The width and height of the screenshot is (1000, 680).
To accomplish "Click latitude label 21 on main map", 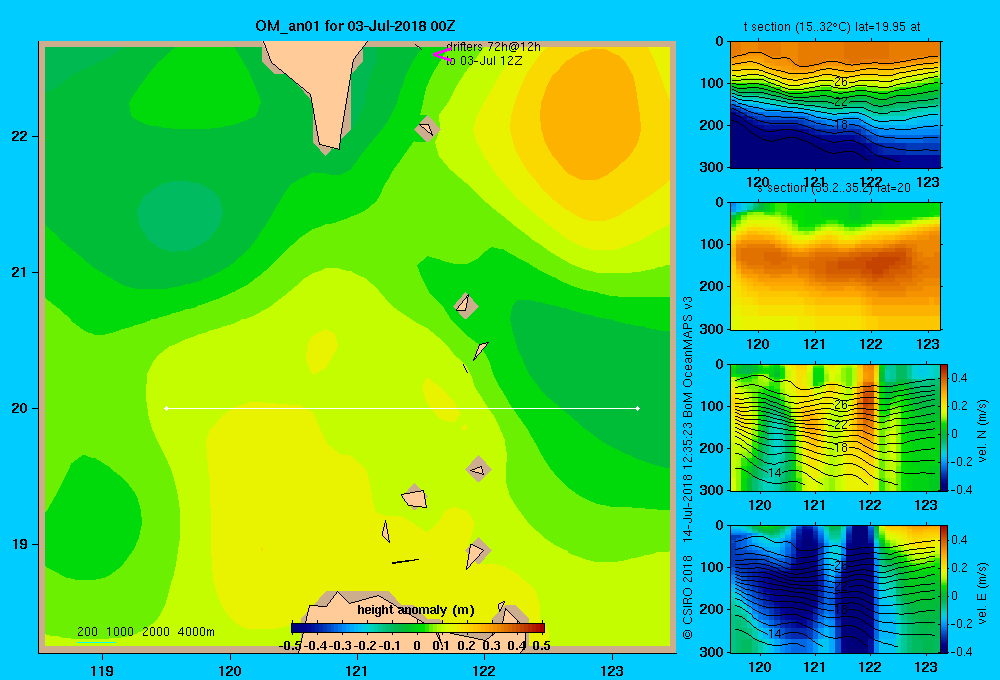I will tap(20, 272).
